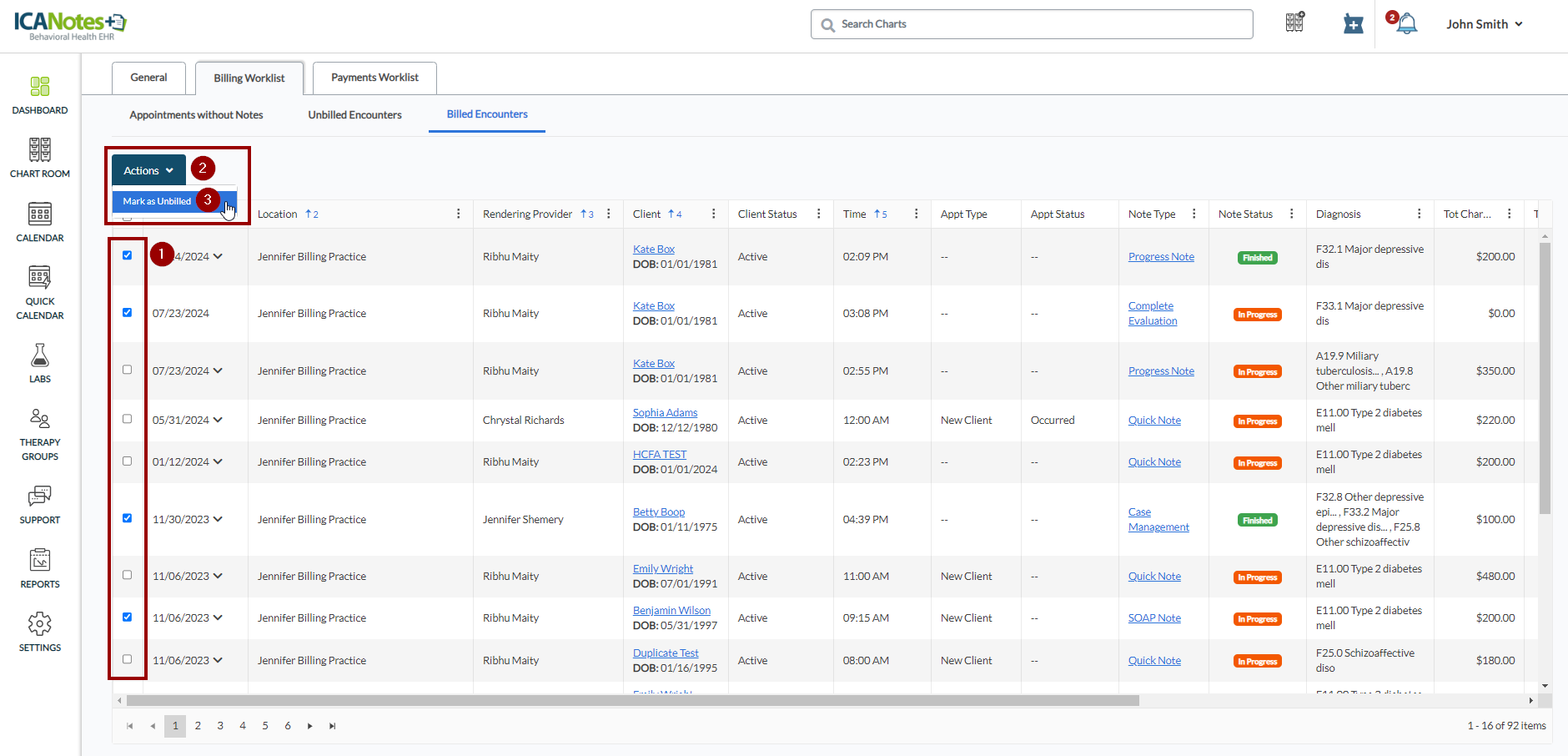This screenshot has height=756, width=1568.
Task: Check the Sophia Adams encounter checkbox
Action: click(x=127, y=419)
